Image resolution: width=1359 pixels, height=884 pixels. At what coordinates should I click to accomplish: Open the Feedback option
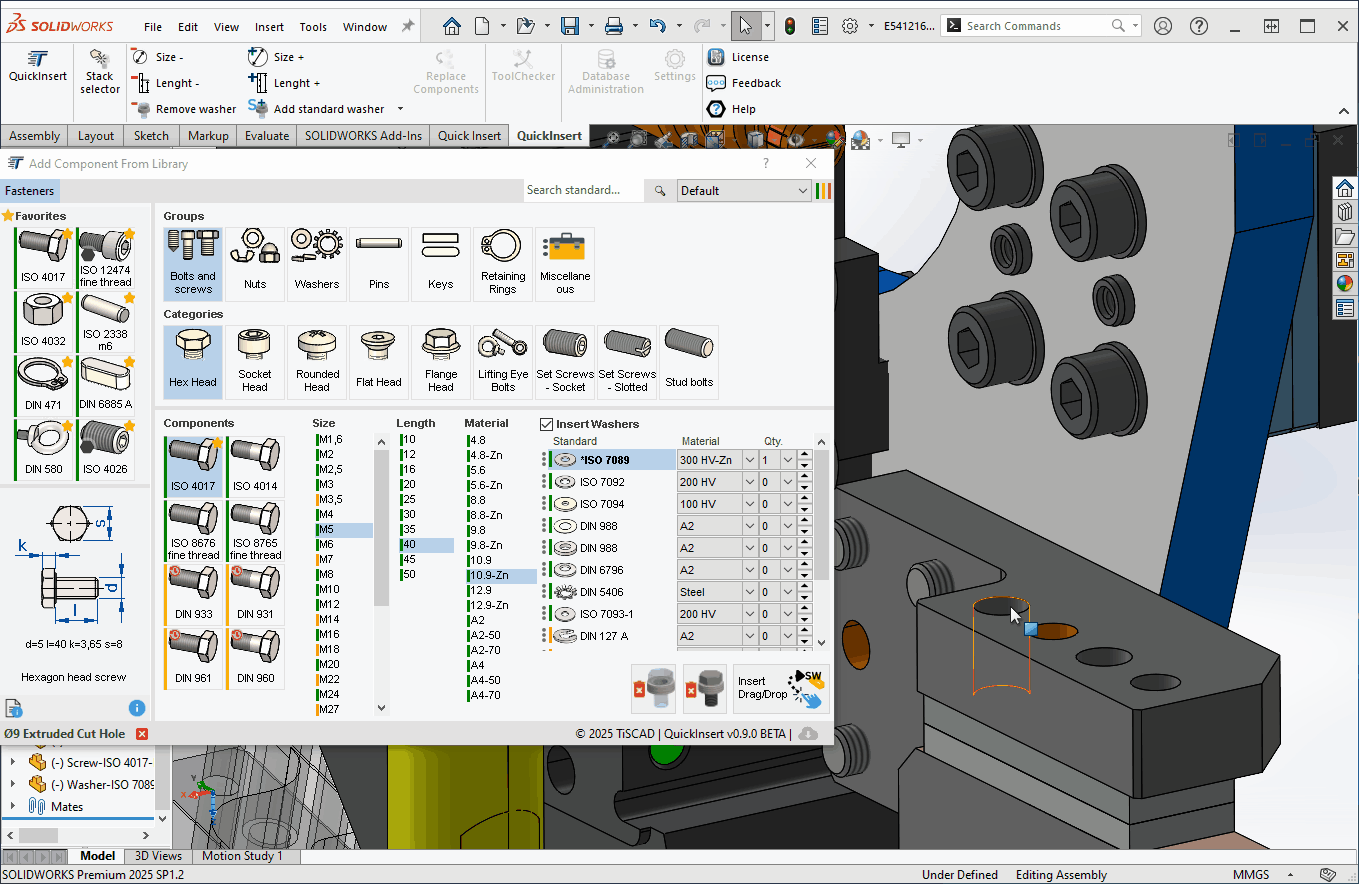[x=744, y=83]
